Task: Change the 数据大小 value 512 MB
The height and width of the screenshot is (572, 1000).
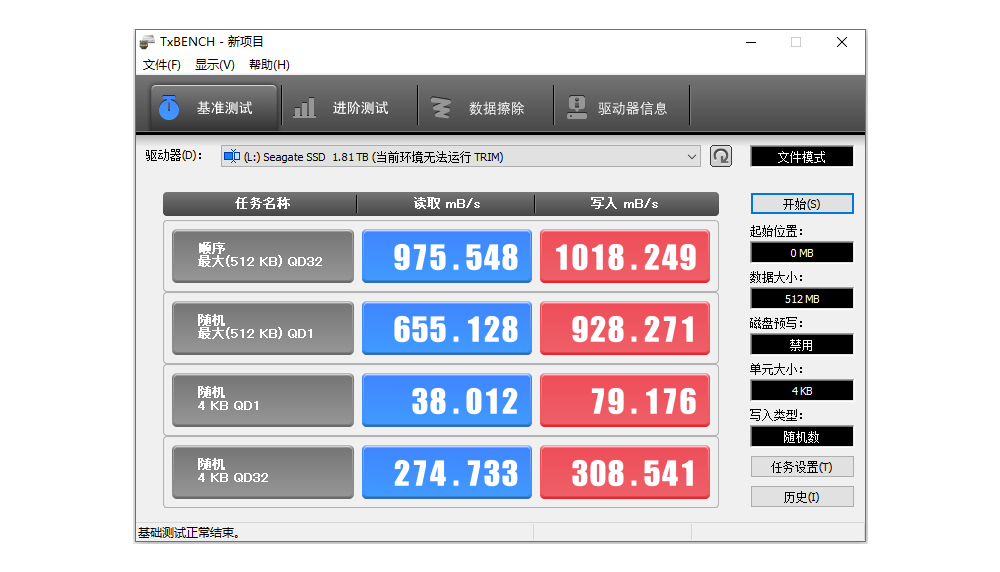Action: point(802,299)
